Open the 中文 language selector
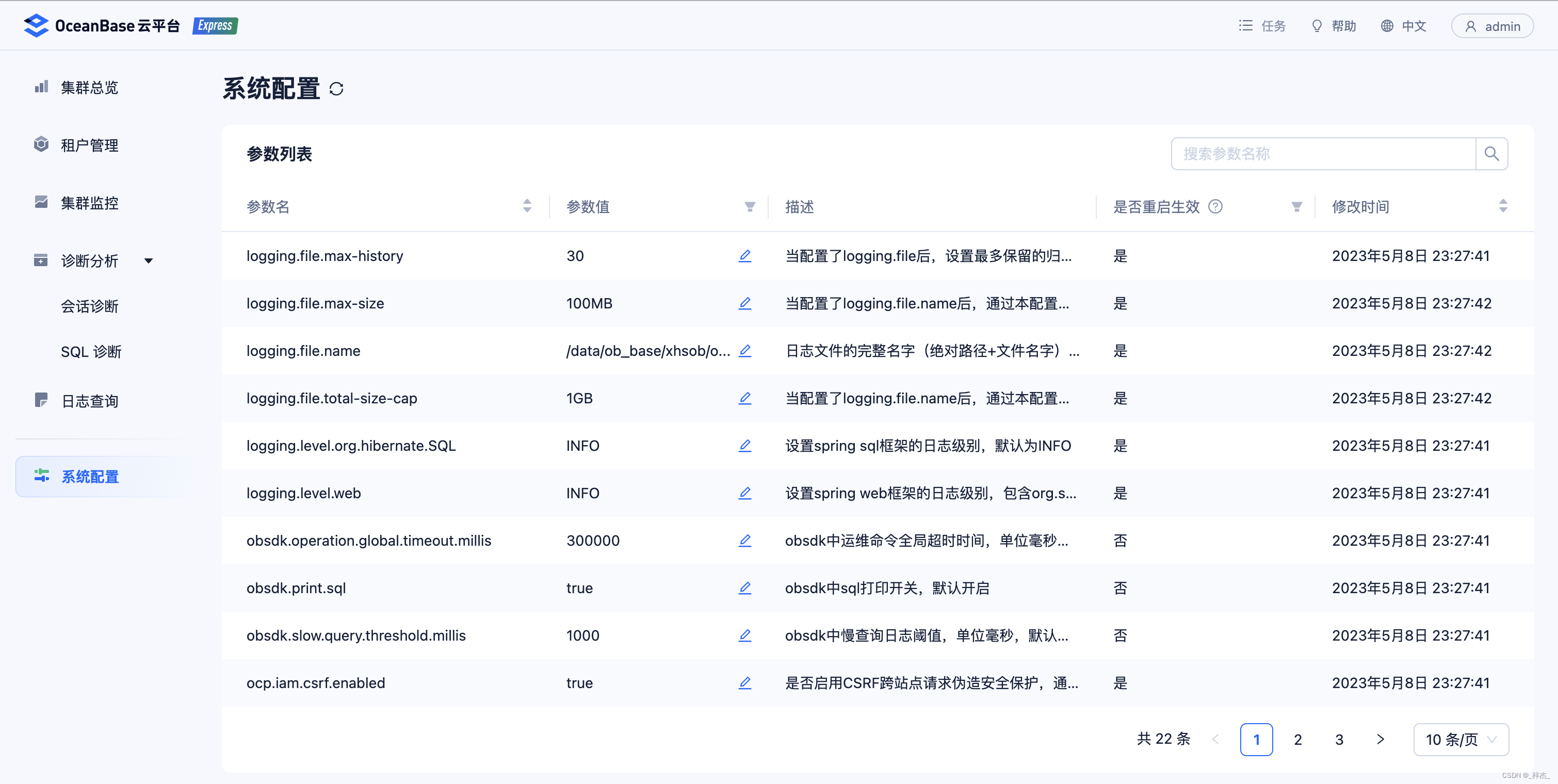Viewport: 1558px width, 784px height. (1404, 26)
